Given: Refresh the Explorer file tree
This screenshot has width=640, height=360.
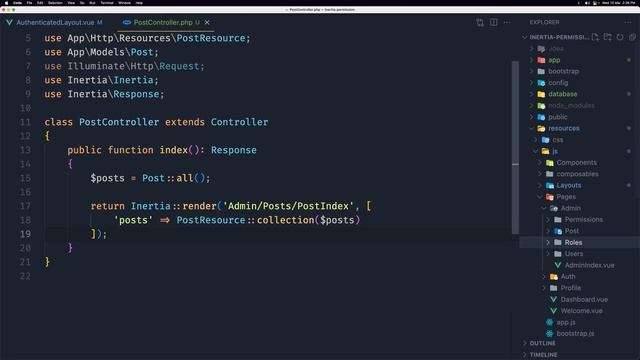Looking at the screenshot, I should pos(620,37).
